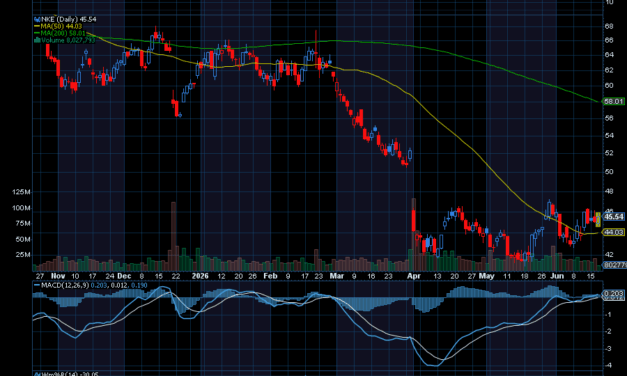Click the MACD(12,26,9) indicator label
This screenshot has height=376, width=627.
65,286
